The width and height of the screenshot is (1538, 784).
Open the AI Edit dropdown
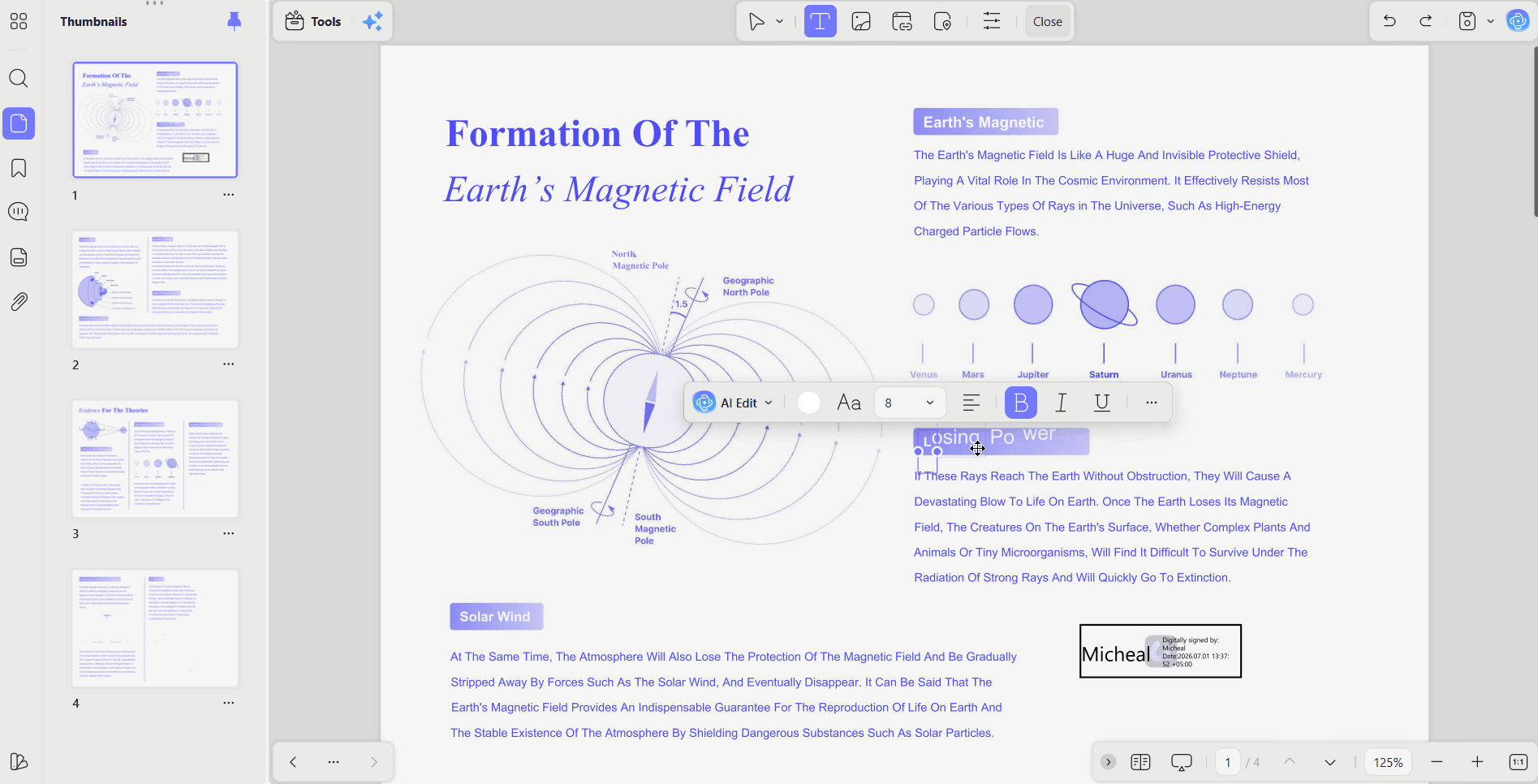tap(734, 403)
